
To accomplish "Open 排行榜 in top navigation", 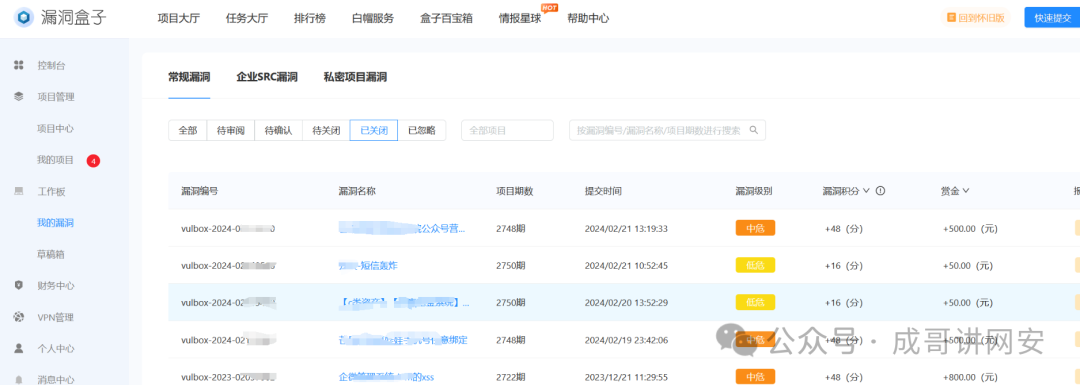I will tap(310, 19).
